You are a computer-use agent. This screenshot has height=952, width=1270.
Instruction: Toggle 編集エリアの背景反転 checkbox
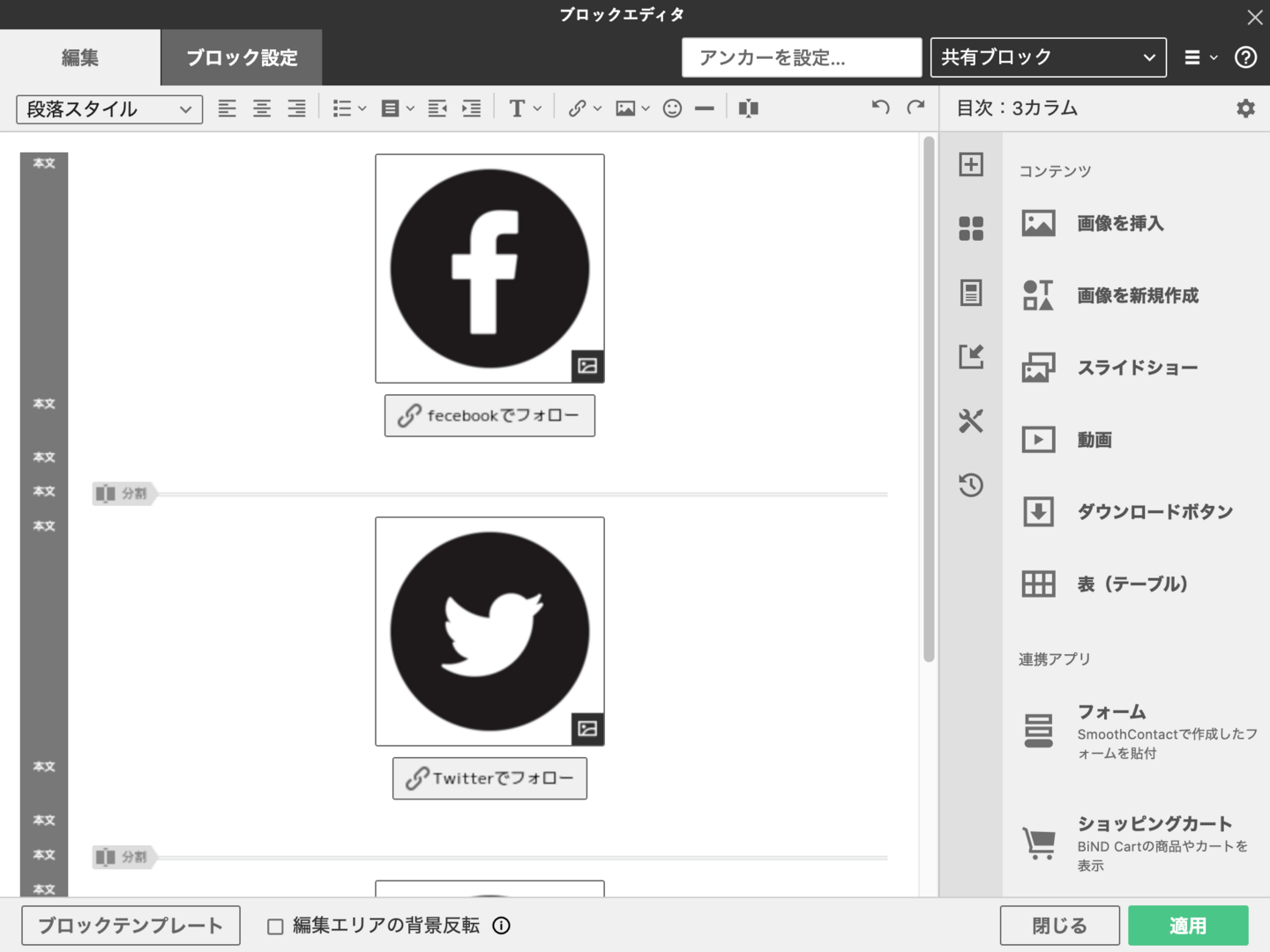(275, 926)
